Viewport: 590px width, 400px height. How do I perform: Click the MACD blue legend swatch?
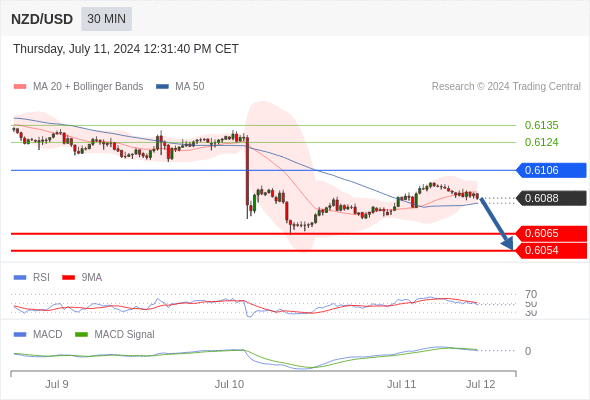20,335
